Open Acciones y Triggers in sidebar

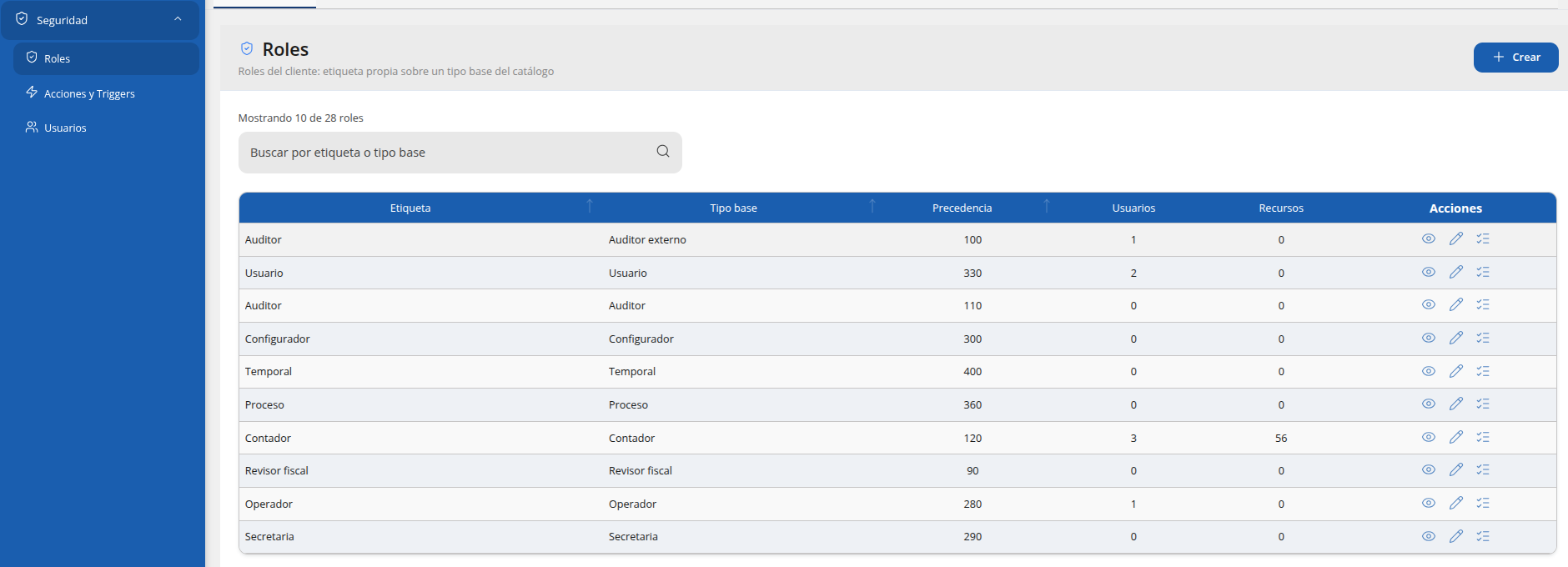click(106, 93)
